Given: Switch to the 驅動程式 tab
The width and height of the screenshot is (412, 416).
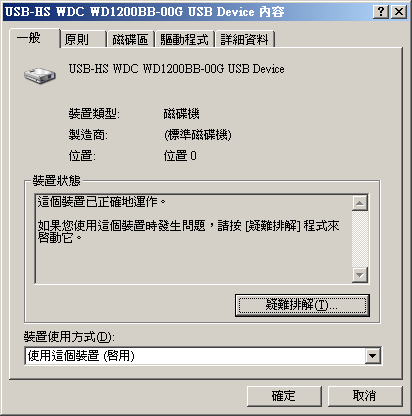Looking at the screenshot, I should [x=184, y=39].
